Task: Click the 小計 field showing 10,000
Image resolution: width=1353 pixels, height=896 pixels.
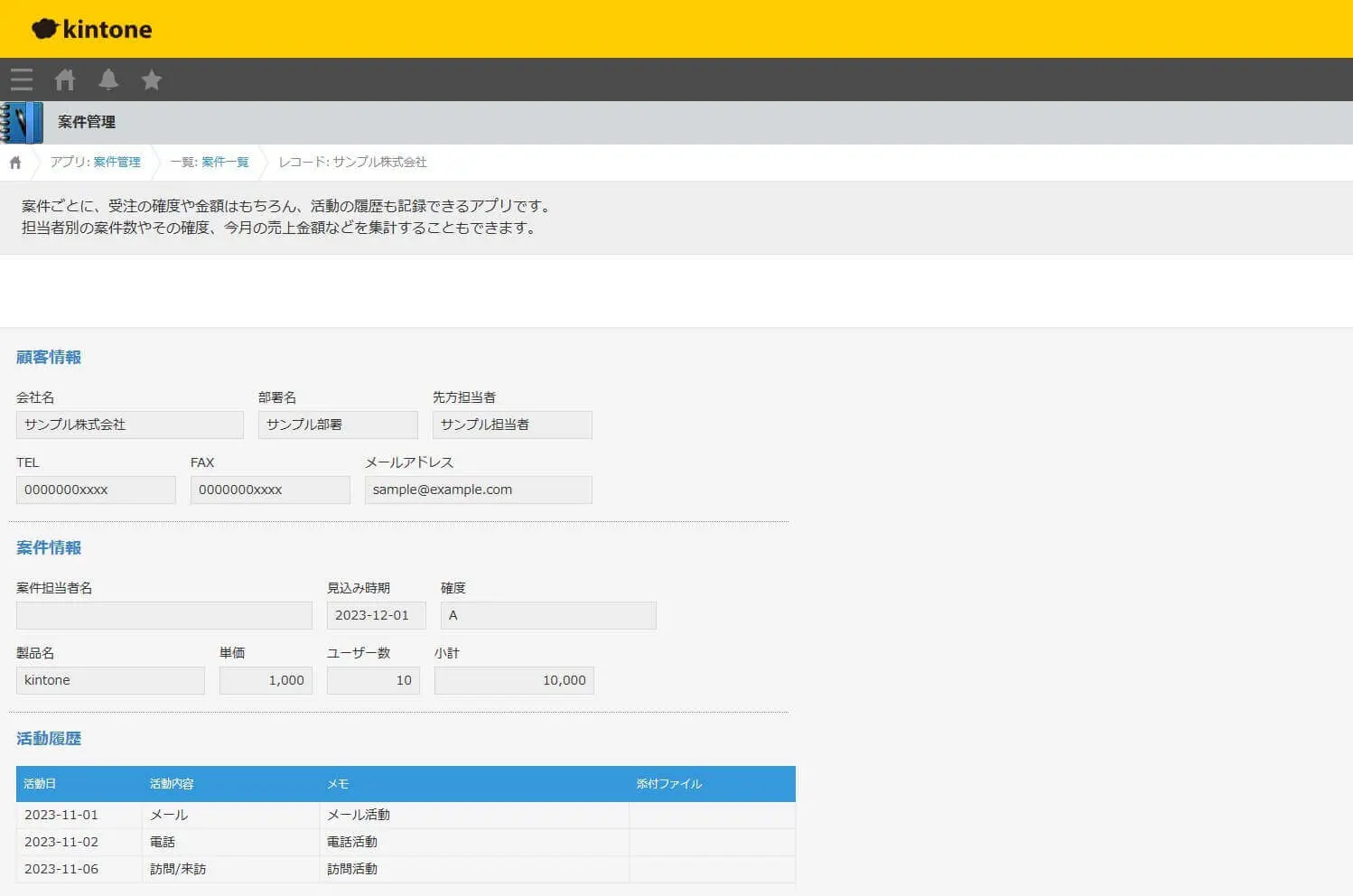Action: point(513,680)
